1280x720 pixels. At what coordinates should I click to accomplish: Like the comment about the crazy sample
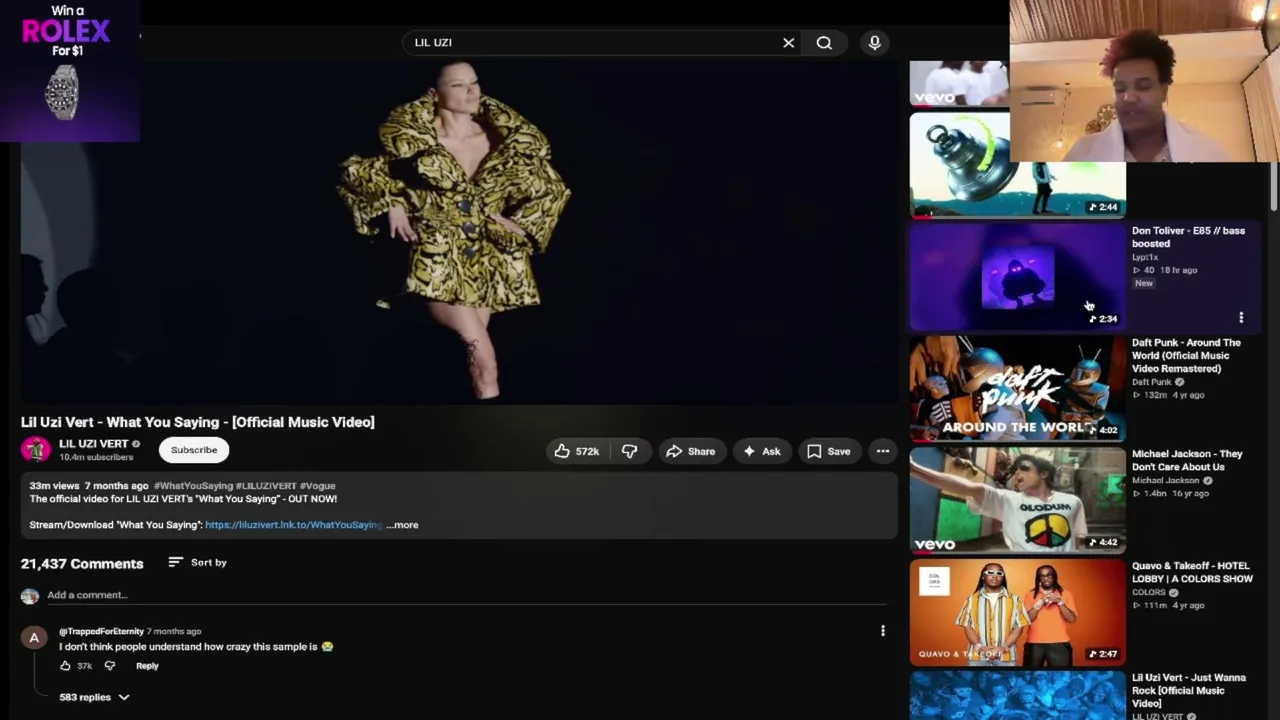pyautogui.click(x=65, y=666)
